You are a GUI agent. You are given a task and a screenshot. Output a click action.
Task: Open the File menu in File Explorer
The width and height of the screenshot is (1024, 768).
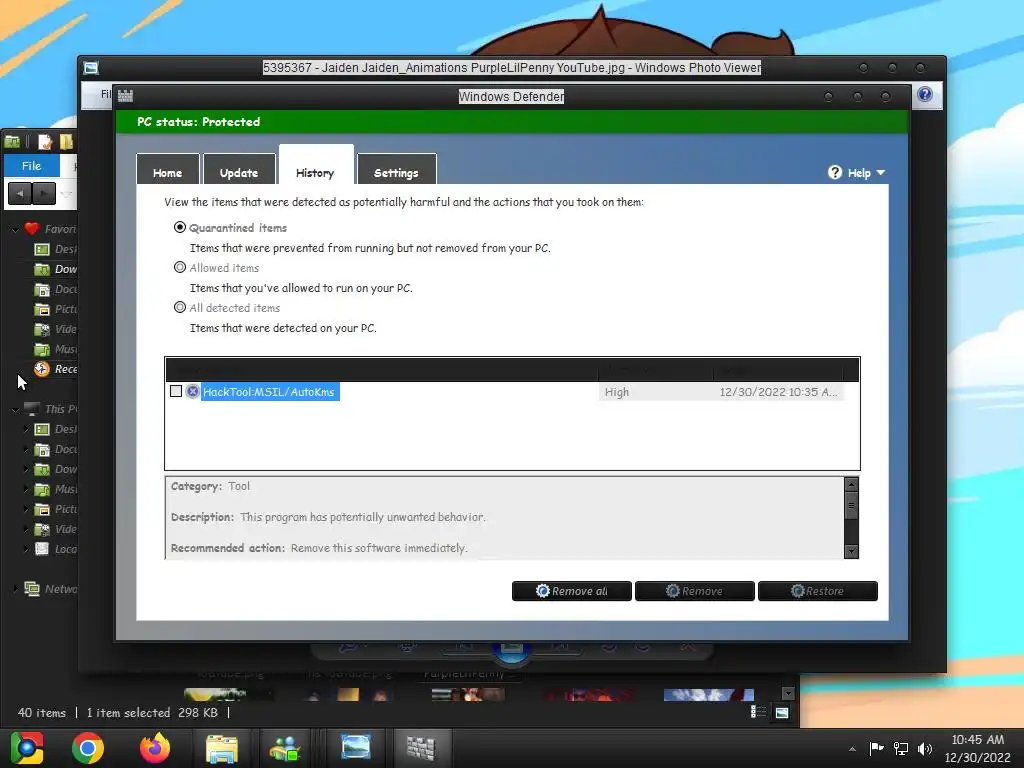click(31, 166)
